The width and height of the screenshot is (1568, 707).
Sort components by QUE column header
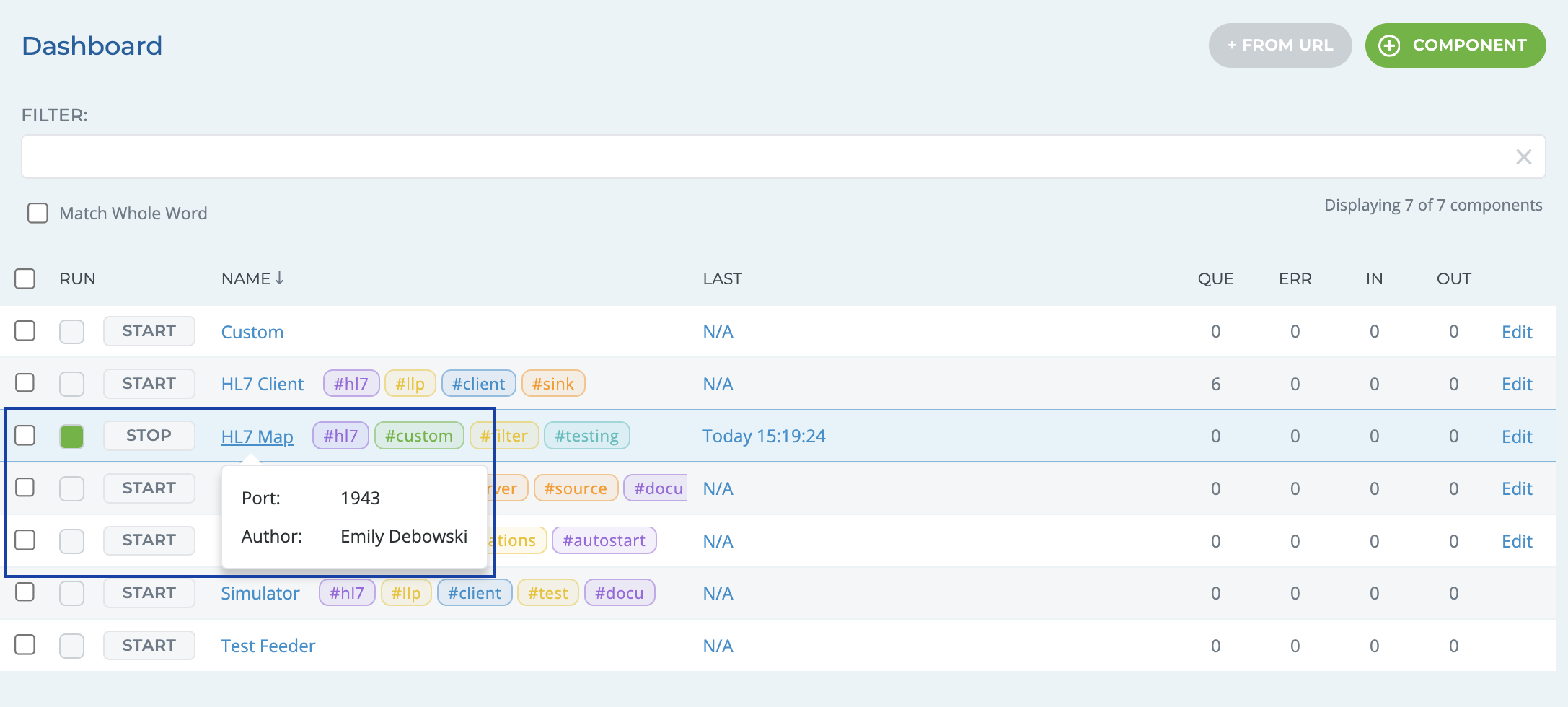pos(1215,279)
